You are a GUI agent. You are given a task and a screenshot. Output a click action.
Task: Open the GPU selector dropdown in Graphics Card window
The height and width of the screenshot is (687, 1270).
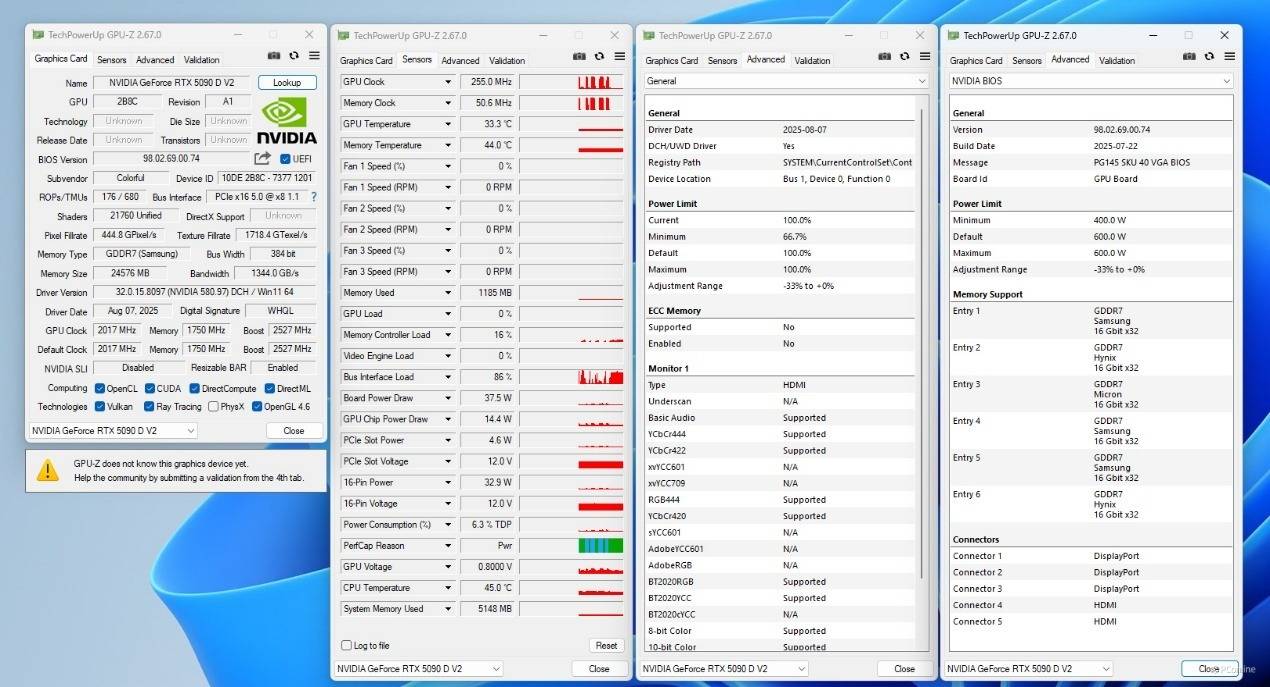point(113,430)
